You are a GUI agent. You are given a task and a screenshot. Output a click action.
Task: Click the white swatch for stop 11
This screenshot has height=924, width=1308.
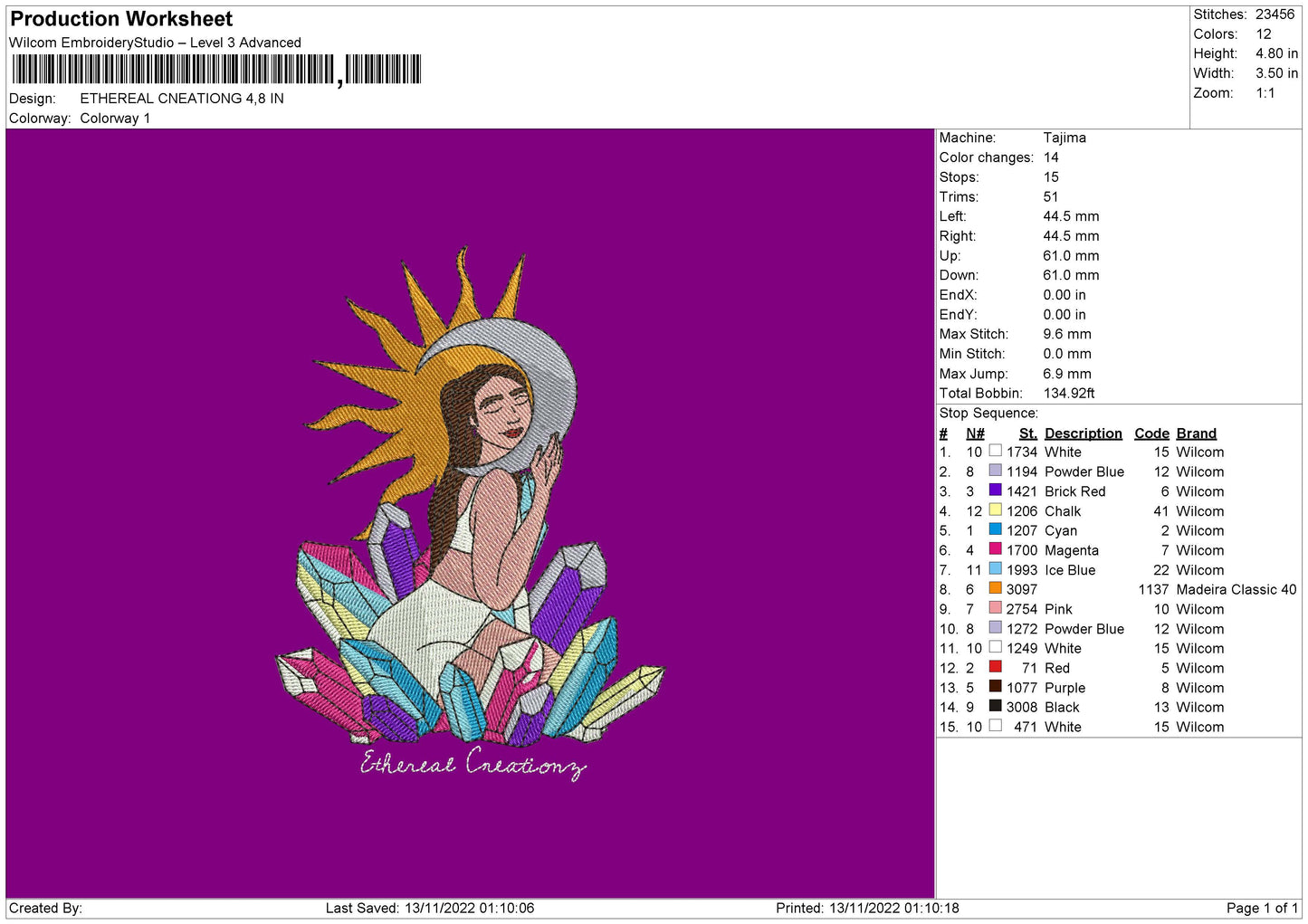[995, 647]
